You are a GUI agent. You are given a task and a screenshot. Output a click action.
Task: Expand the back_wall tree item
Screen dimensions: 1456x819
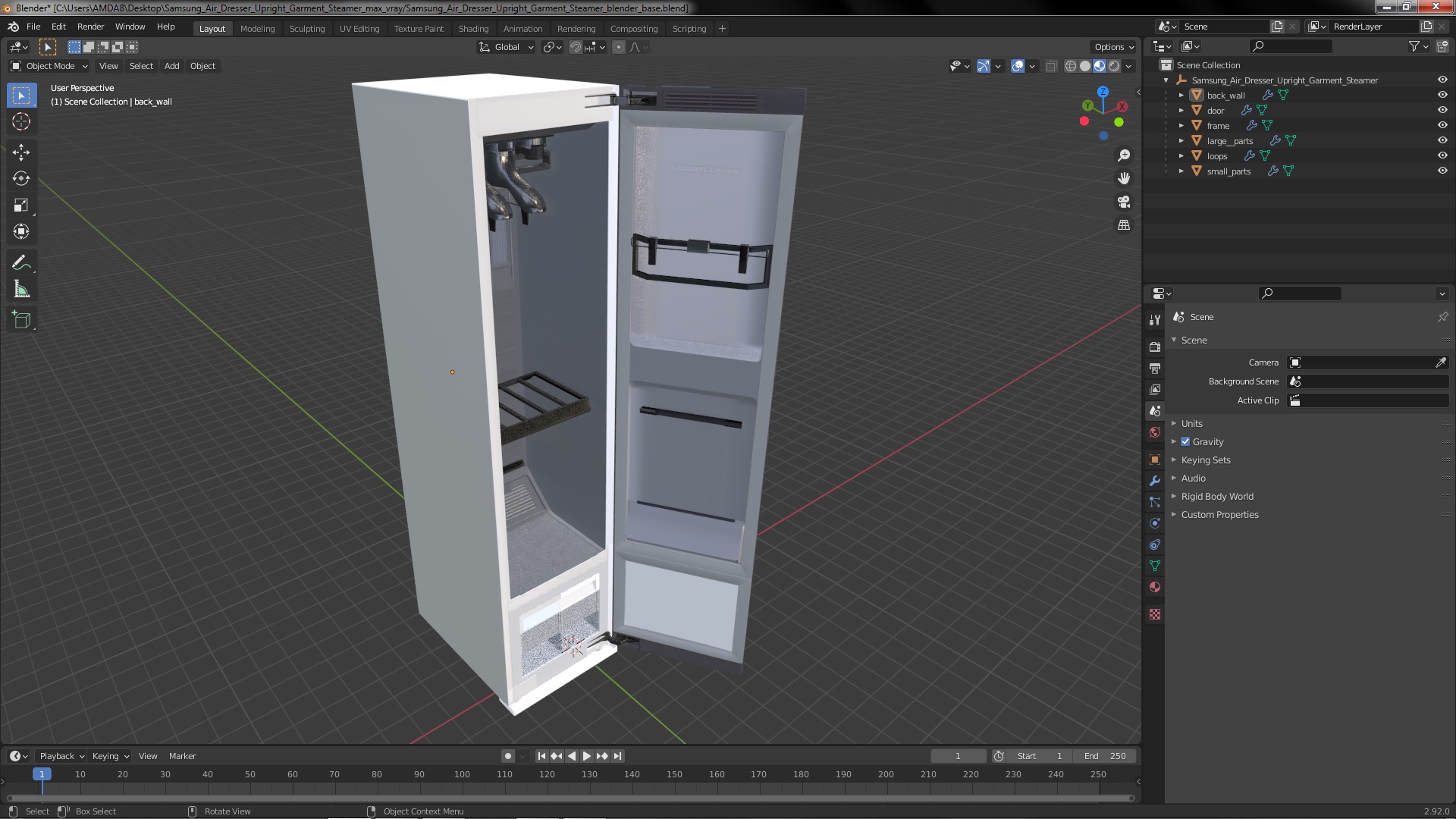[1181, 96]
